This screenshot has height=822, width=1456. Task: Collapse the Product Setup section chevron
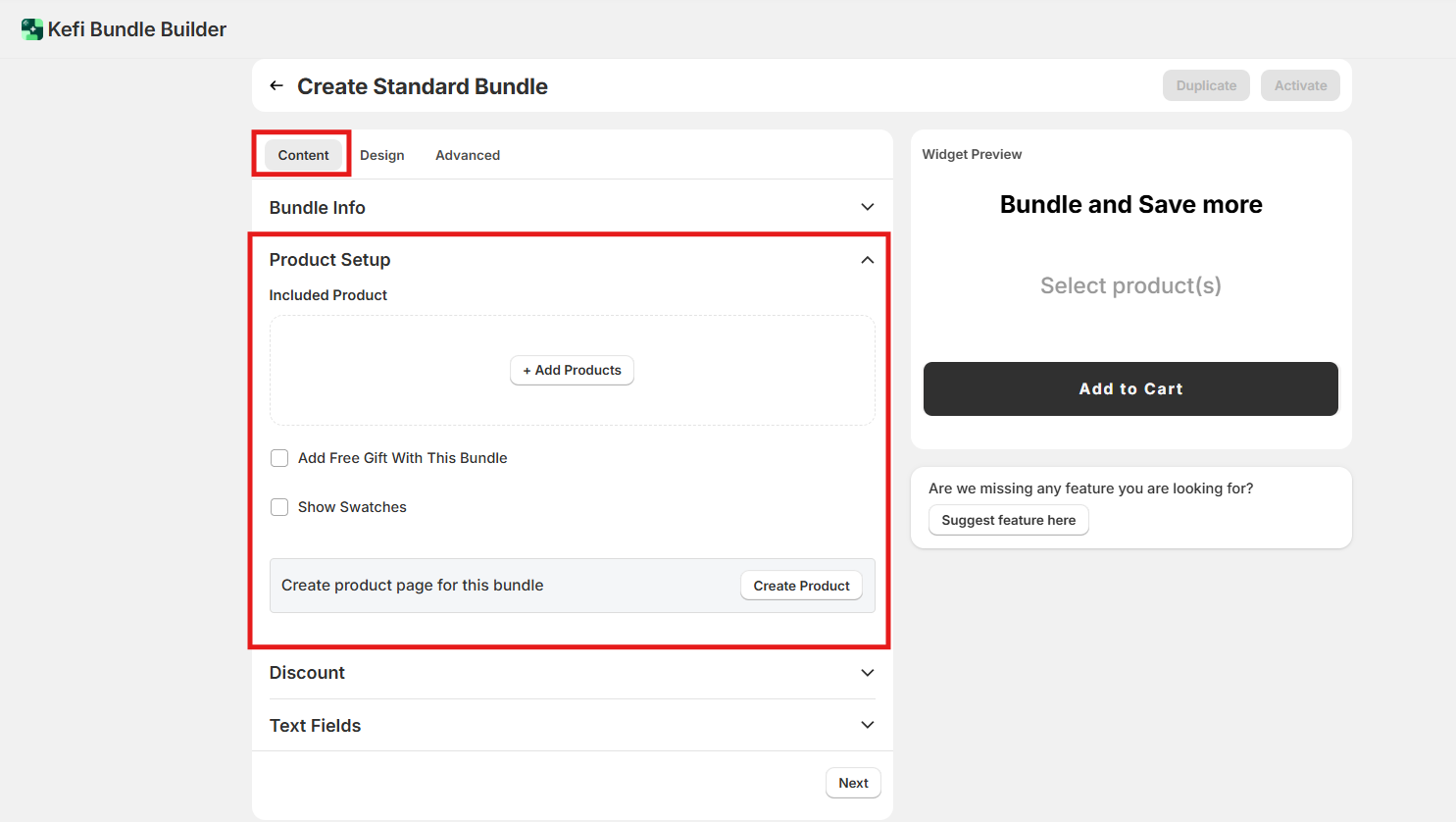pyautogui.click(x=867, y=260)
